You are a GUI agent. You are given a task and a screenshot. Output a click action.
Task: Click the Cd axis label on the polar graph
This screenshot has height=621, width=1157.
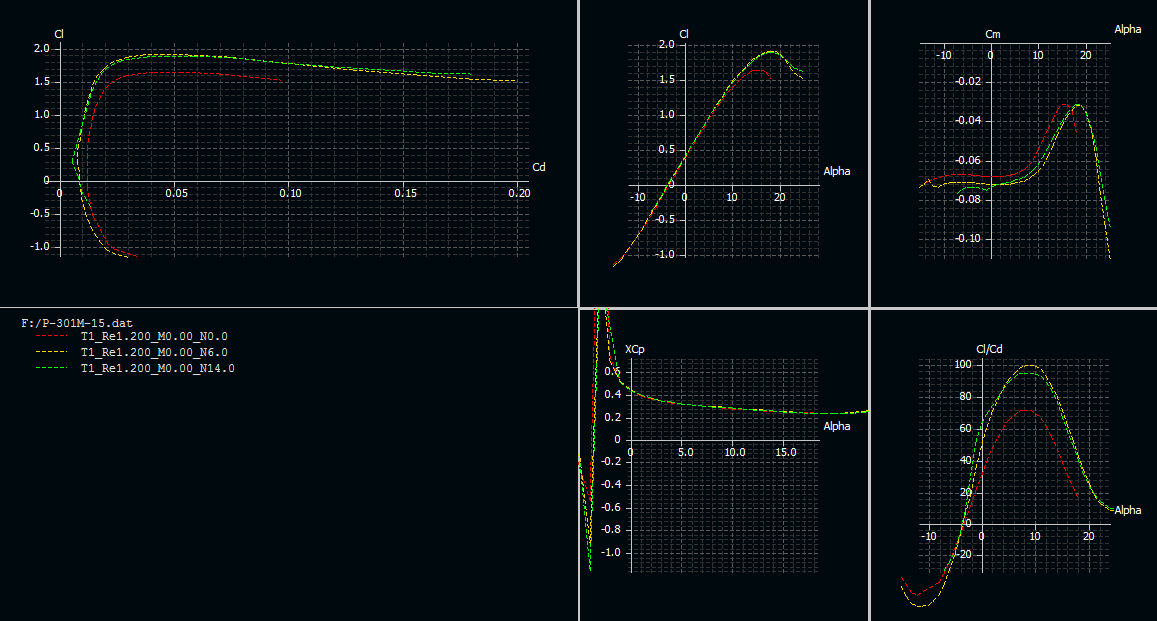(539, 167)
